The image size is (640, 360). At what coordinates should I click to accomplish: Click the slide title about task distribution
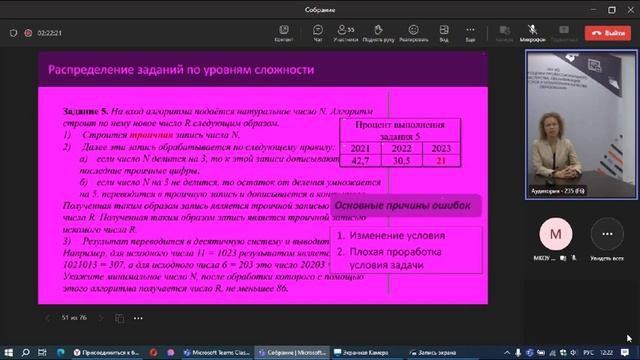tap(181, 70)
